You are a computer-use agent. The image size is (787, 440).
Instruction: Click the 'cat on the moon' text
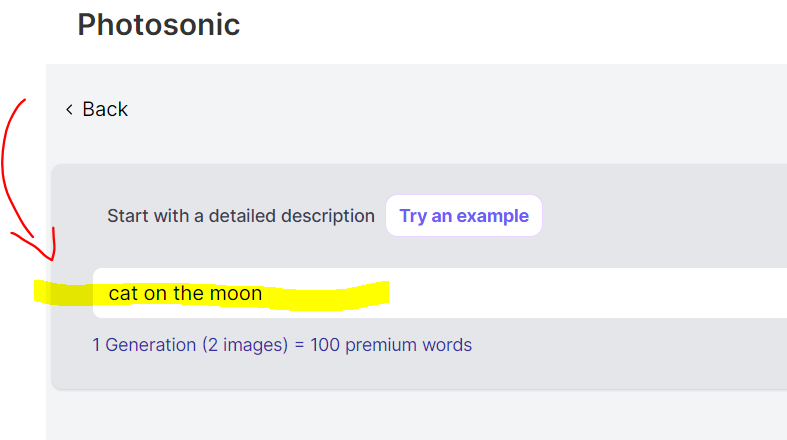click(x=186, y=294)
